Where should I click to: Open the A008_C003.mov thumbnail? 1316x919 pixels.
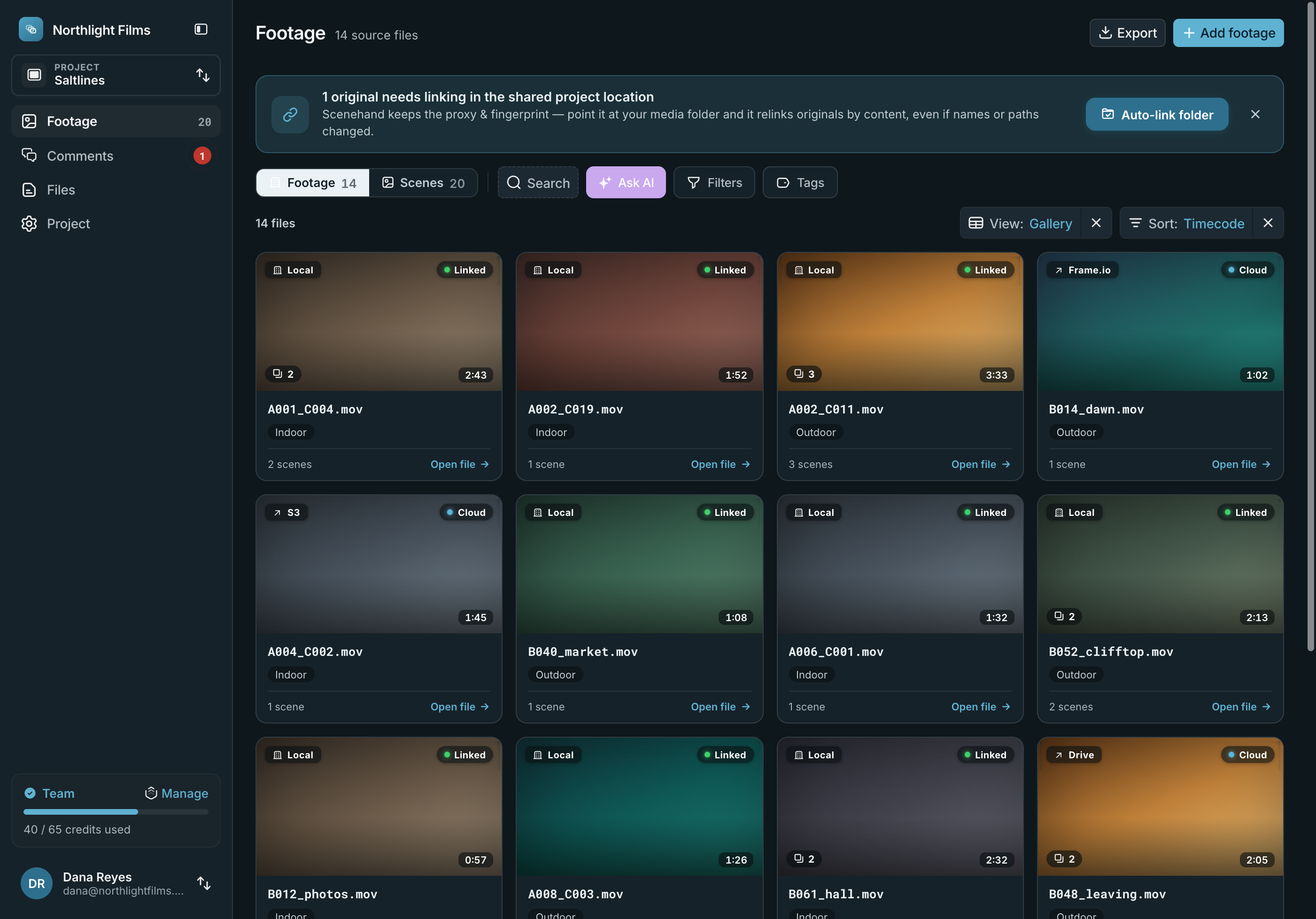click(639, 807)
